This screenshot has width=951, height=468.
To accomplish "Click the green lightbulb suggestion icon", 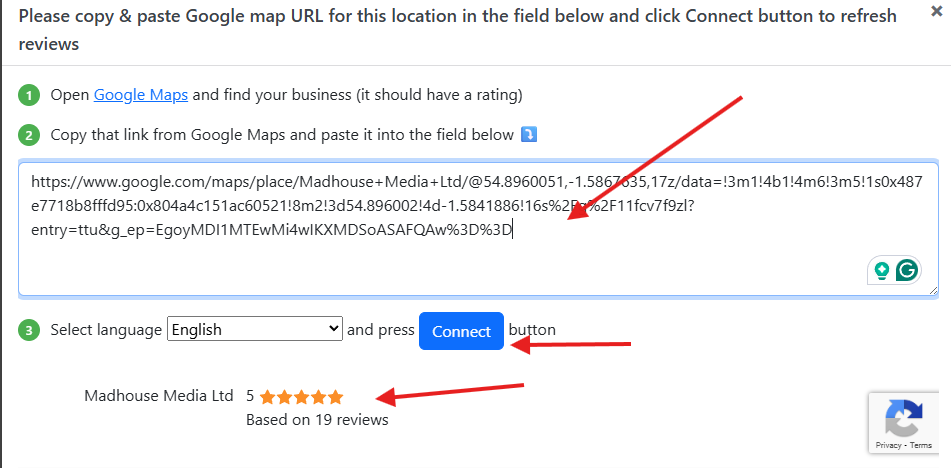I will (882, 270).
